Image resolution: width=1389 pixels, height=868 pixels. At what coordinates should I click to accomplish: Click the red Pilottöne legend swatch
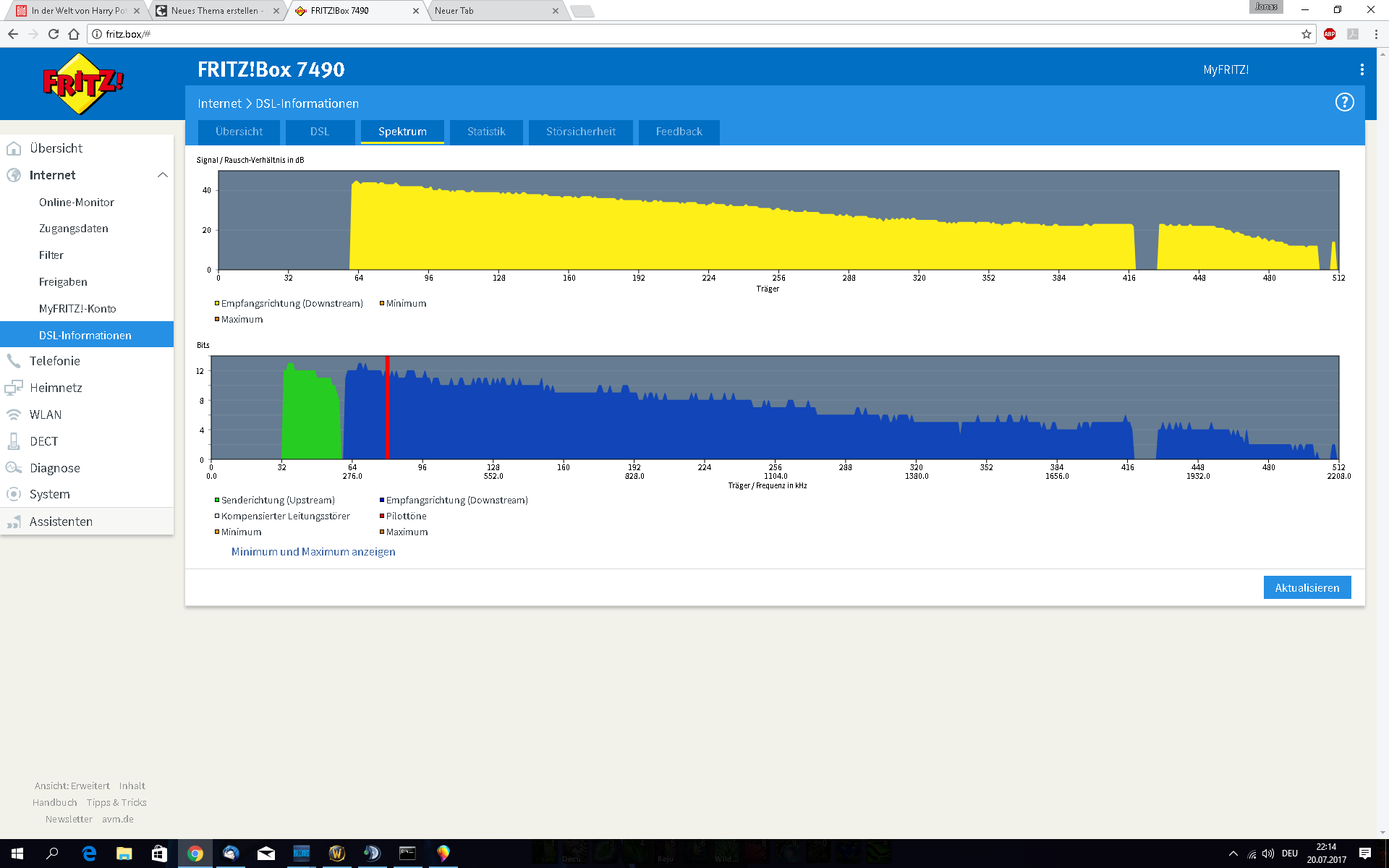tap(382, 516)
